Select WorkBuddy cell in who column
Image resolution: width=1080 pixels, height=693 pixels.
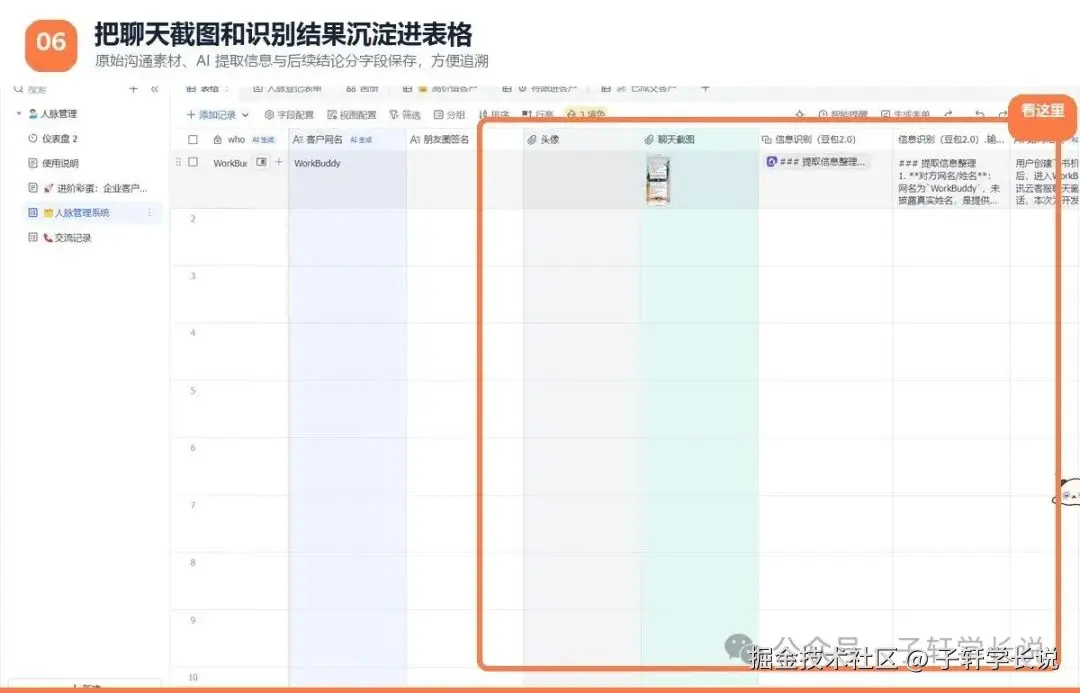230,163
